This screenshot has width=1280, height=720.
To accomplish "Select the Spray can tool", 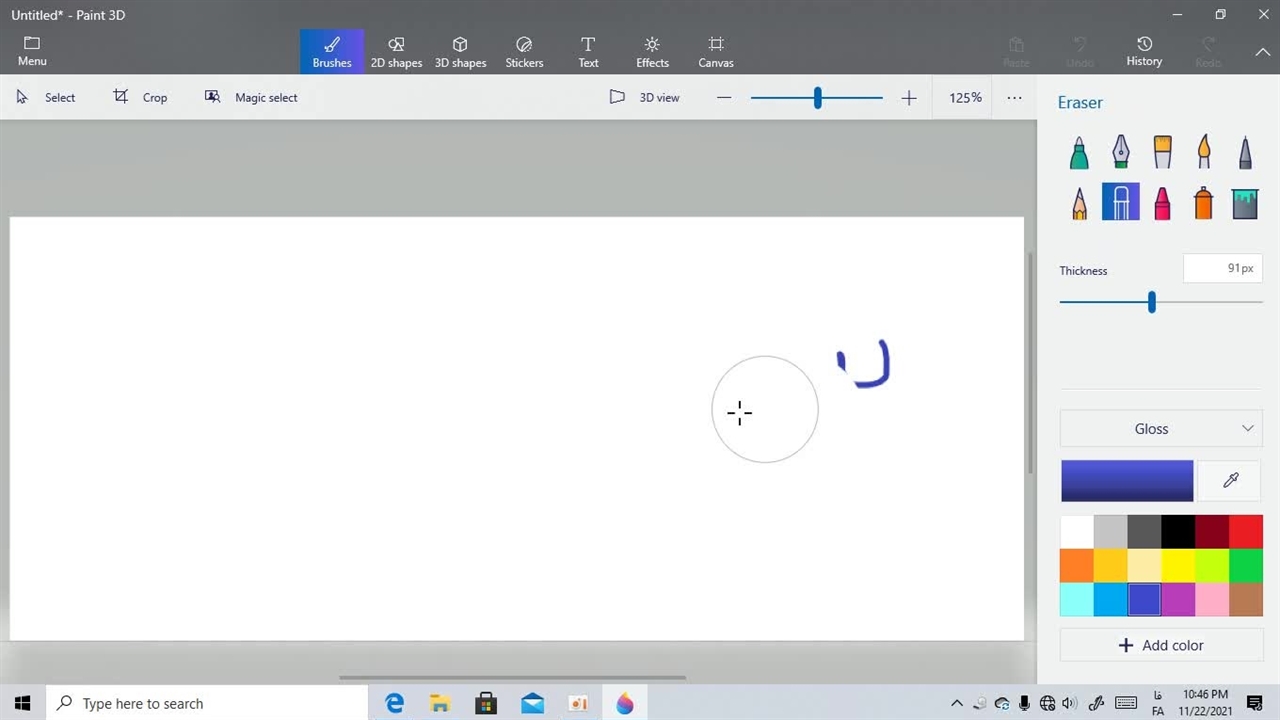I will pyautogui.click(x=1204, y=203).
